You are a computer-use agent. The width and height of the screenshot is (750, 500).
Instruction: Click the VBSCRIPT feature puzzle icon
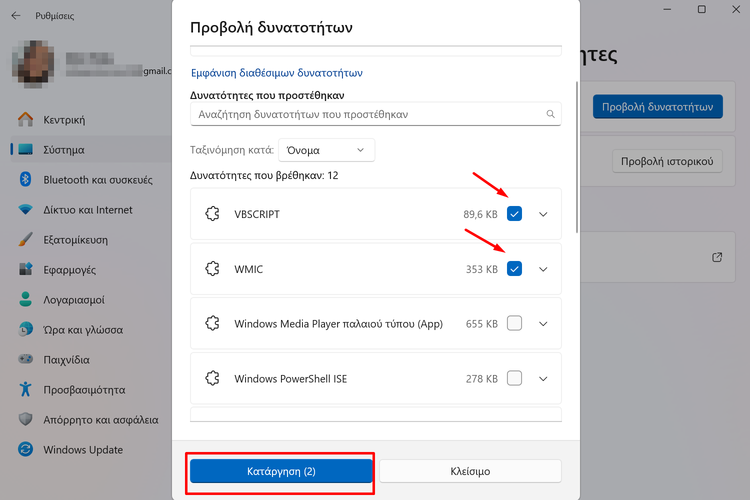coord(211,214)
